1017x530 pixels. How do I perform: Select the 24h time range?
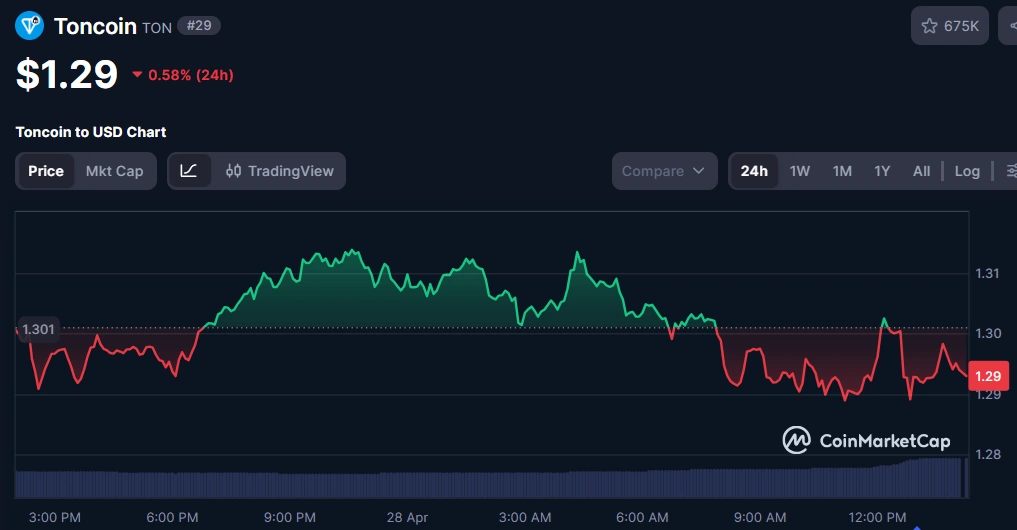point(754,171)
